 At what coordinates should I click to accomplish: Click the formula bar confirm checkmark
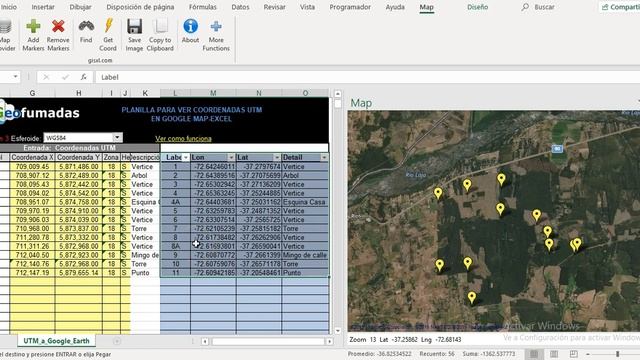65,77
